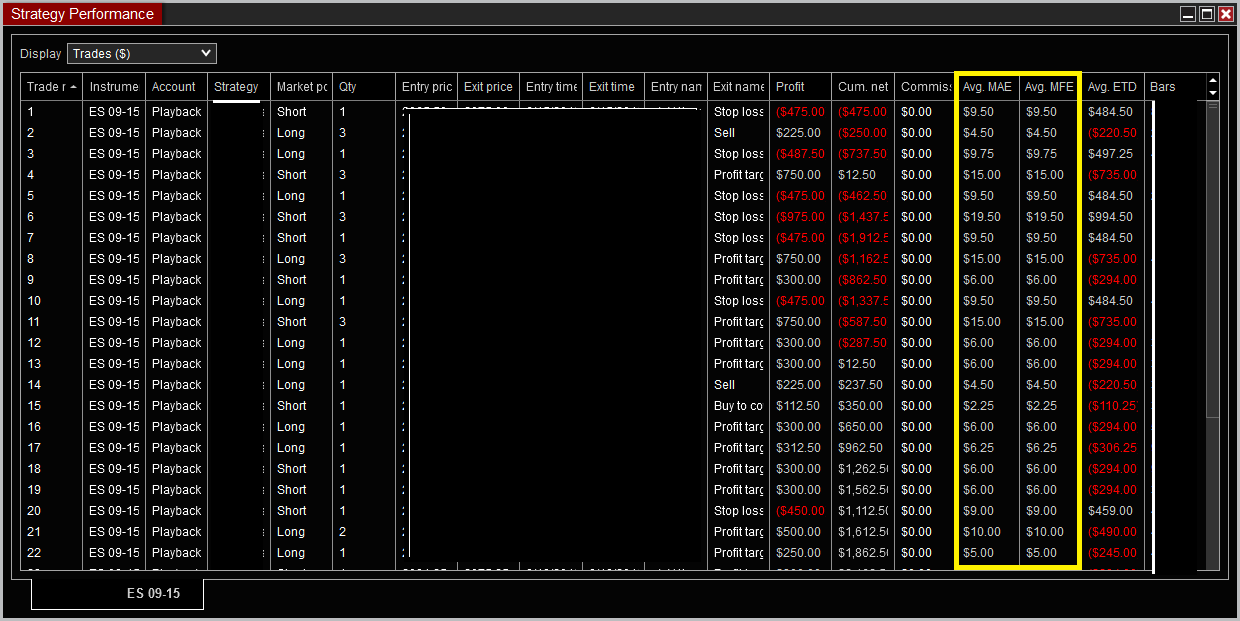Click the $350.00 cumulative net value
Screen dimensions: 1240x621
coord(860,406)
